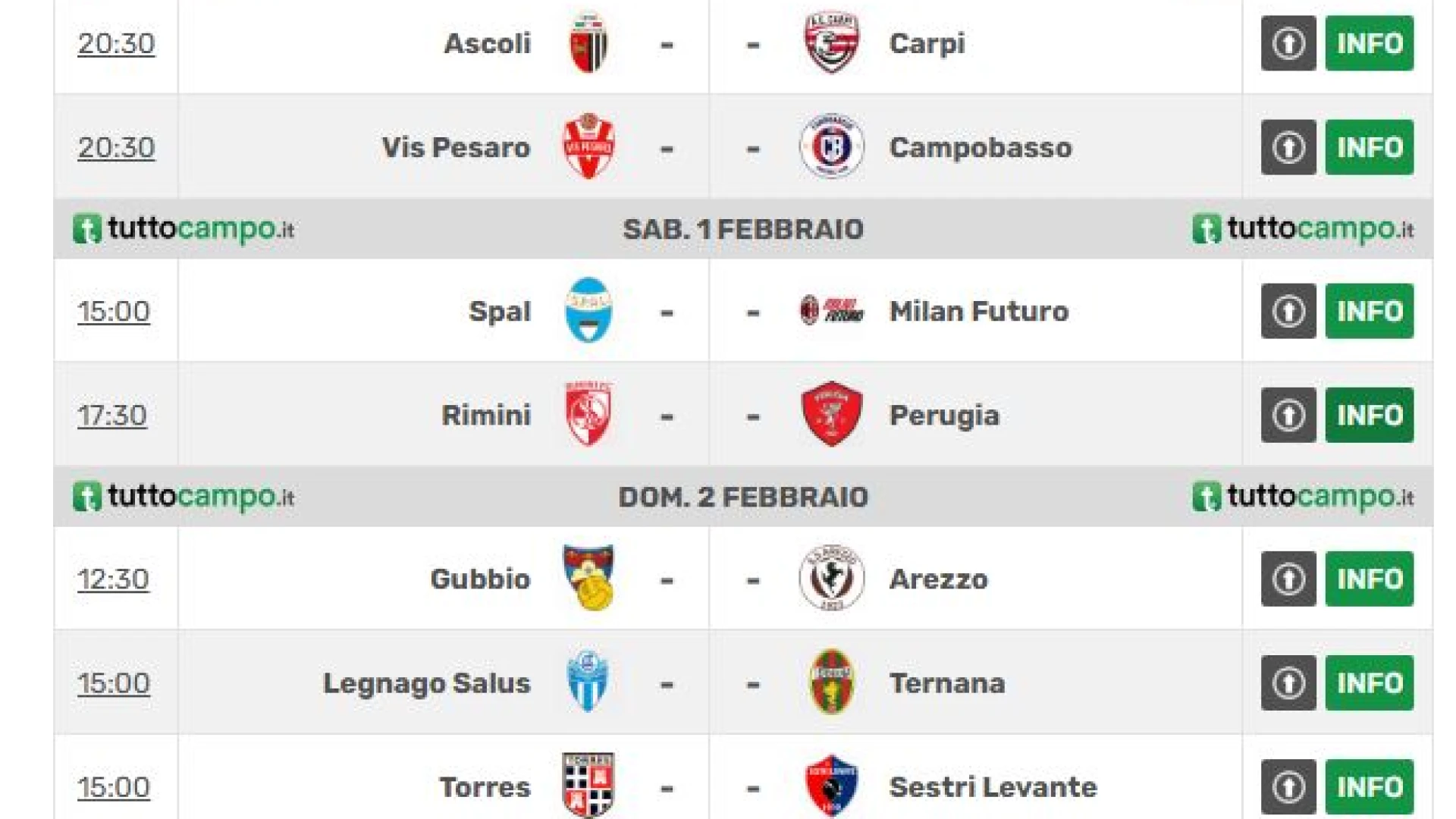Click the 20:30 time for Vis Pesaro match
Viewport: 1456px width, 819px height.
click(116, 147)
